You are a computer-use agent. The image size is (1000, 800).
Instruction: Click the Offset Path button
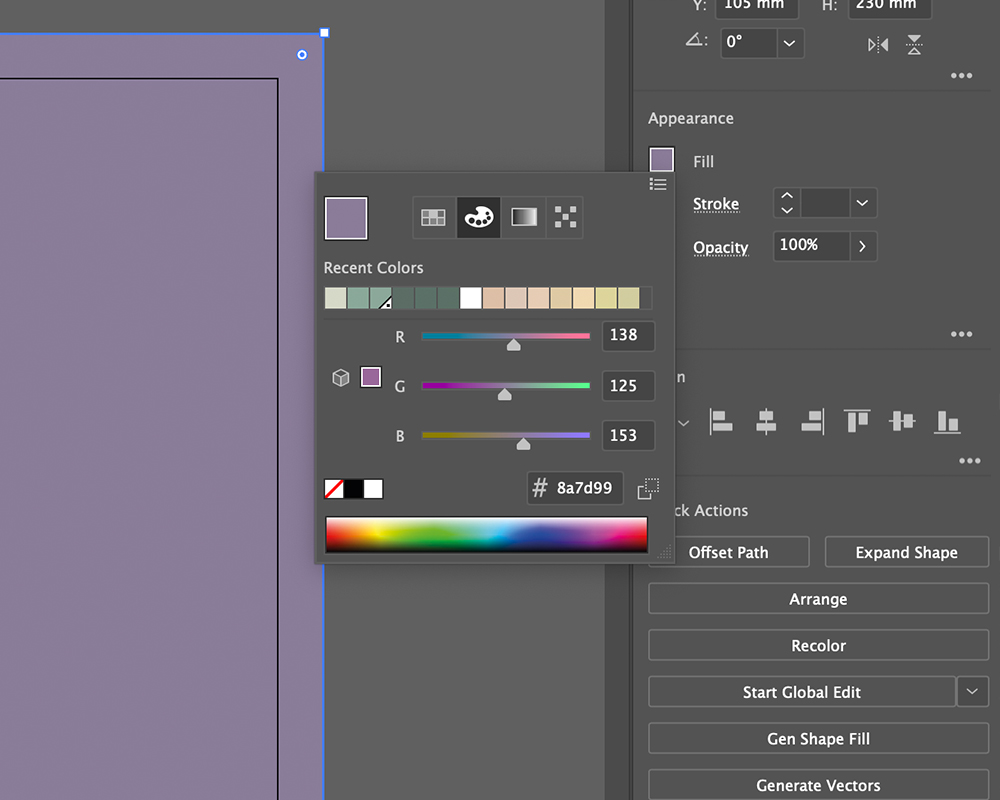tap(729, 552)
